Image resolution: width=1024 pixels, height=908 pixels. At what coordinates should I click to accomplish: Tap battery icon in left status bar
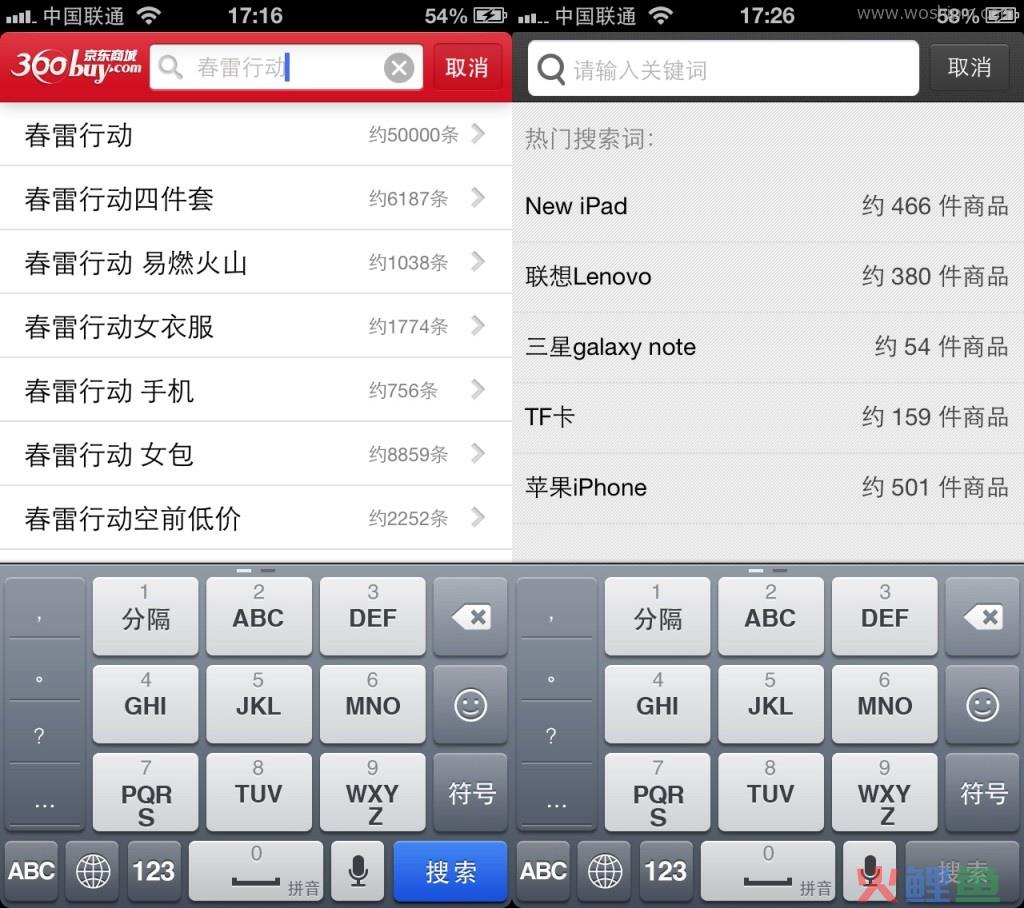[x=490, y=15]
